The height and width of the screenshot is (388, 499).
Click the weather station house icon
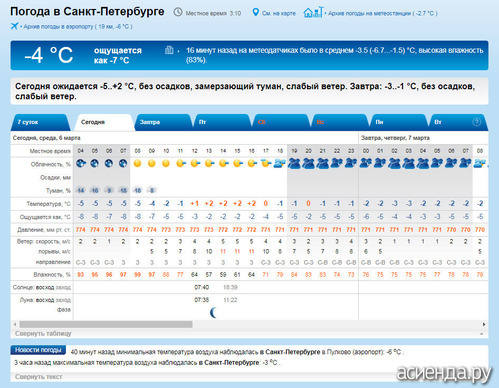tap(313, 12)
